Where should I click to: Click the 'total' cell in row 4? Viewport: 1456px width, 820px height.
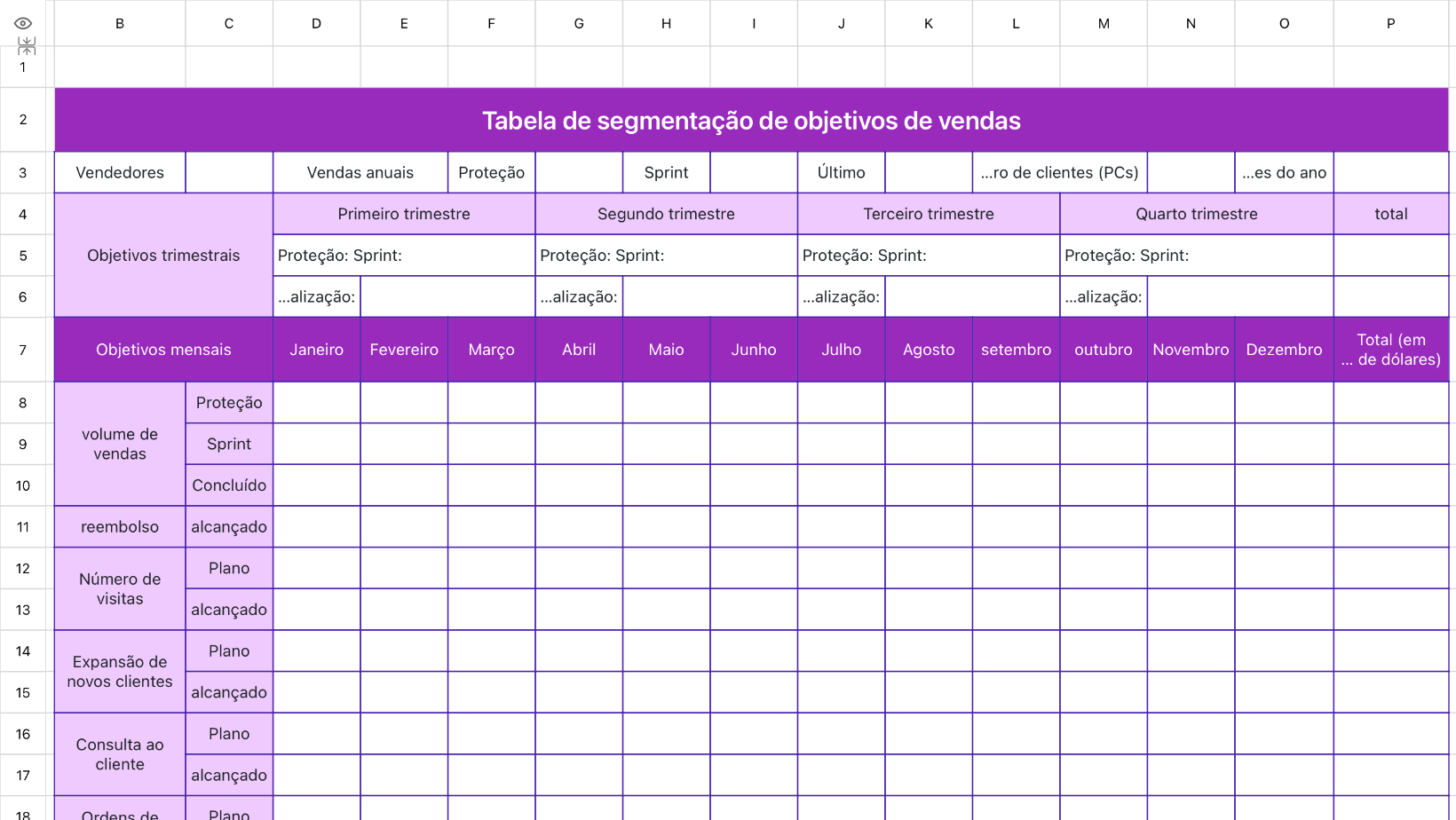point(1391,214)
